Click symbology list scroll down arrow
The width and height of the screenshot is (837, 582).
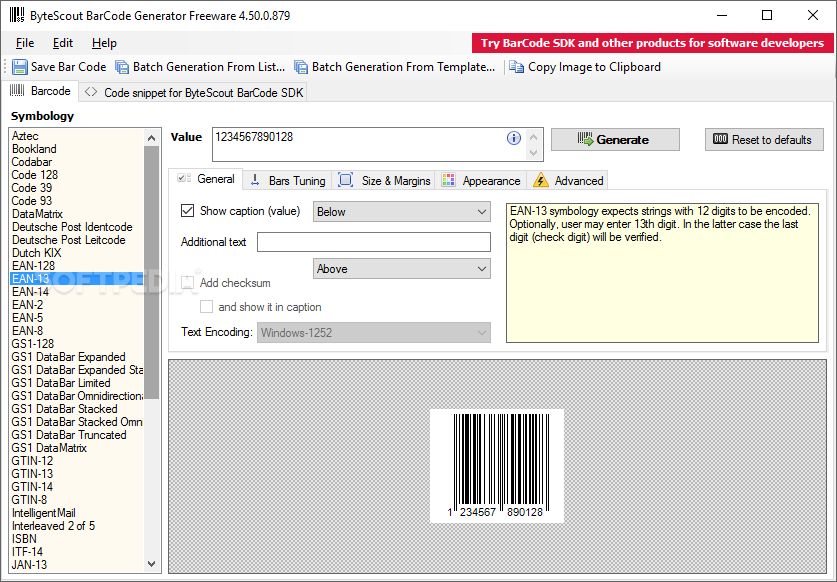click(x=152, y=563)
